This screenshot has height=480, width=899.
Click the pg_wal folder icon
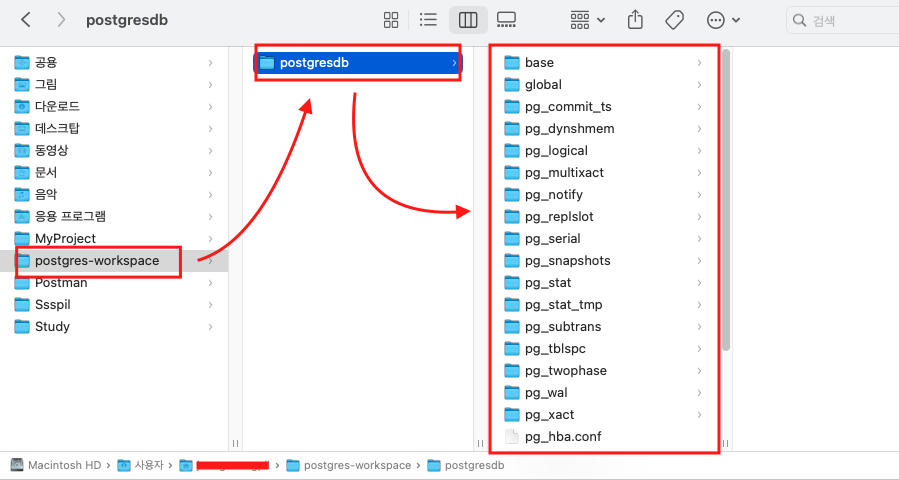pyautogui.click(x=511, y=393)
